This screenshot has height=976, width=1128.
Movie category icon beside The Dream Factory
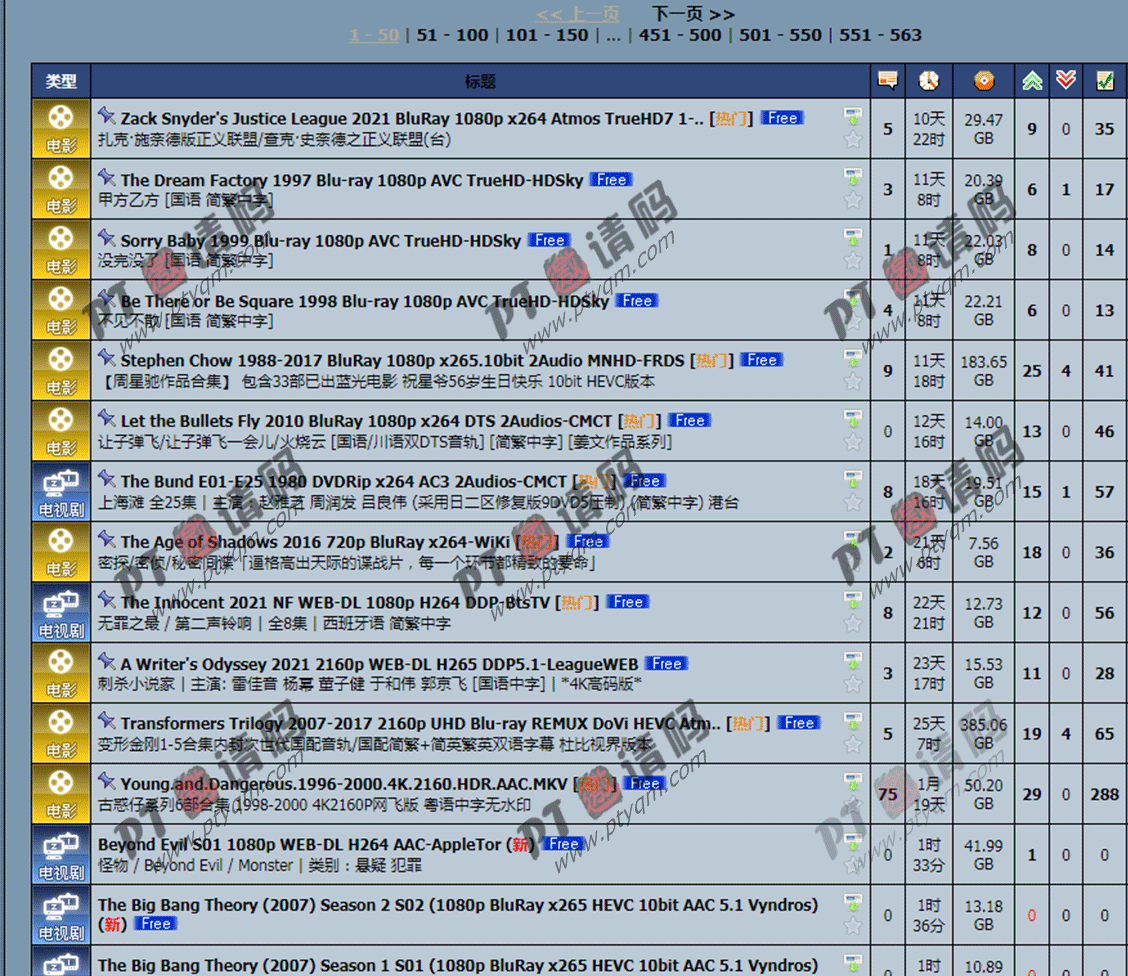[x=61, y=189]
